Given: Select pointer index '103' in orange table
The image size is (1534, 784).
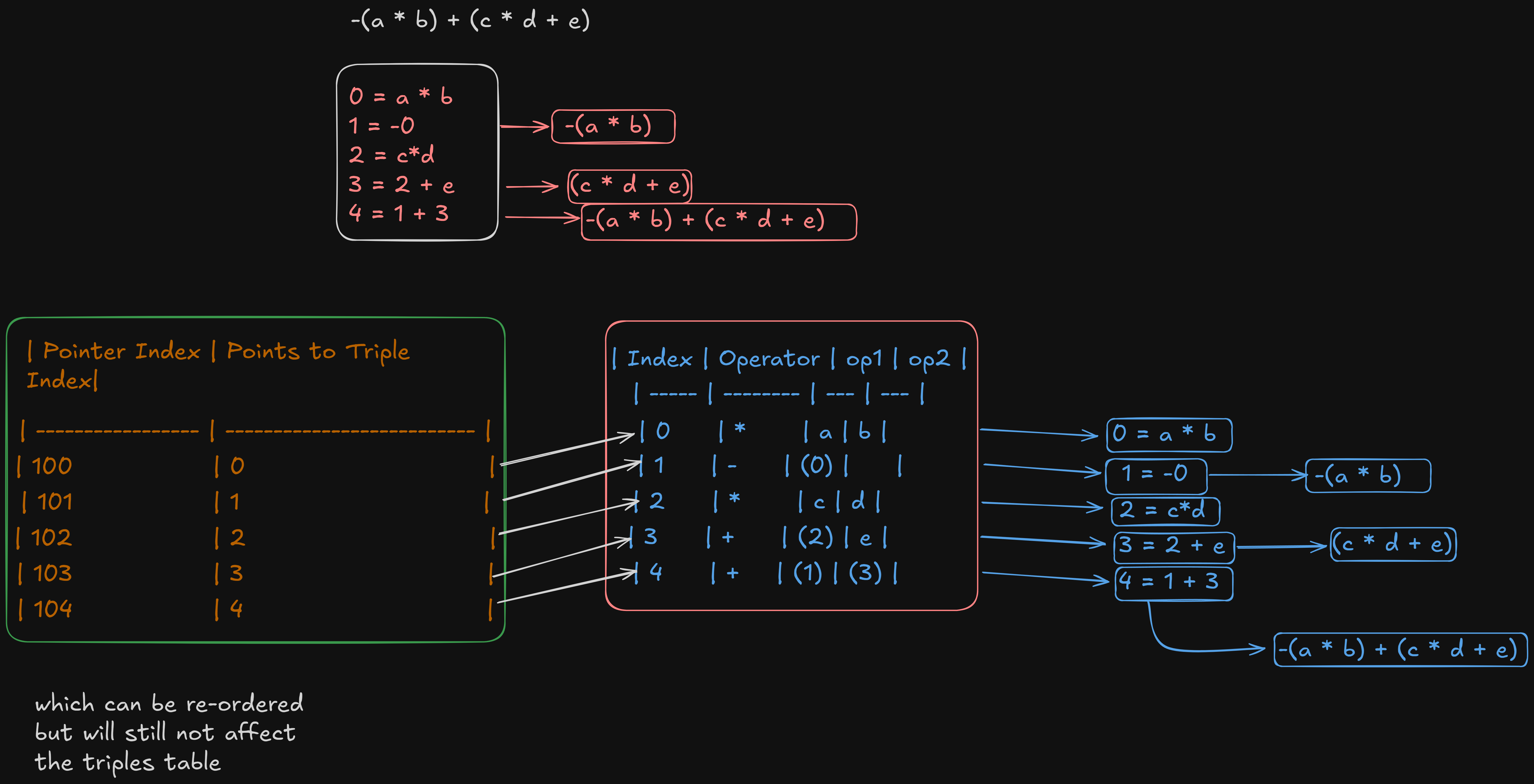Looking at the screenshot, I should click(52, 573).
